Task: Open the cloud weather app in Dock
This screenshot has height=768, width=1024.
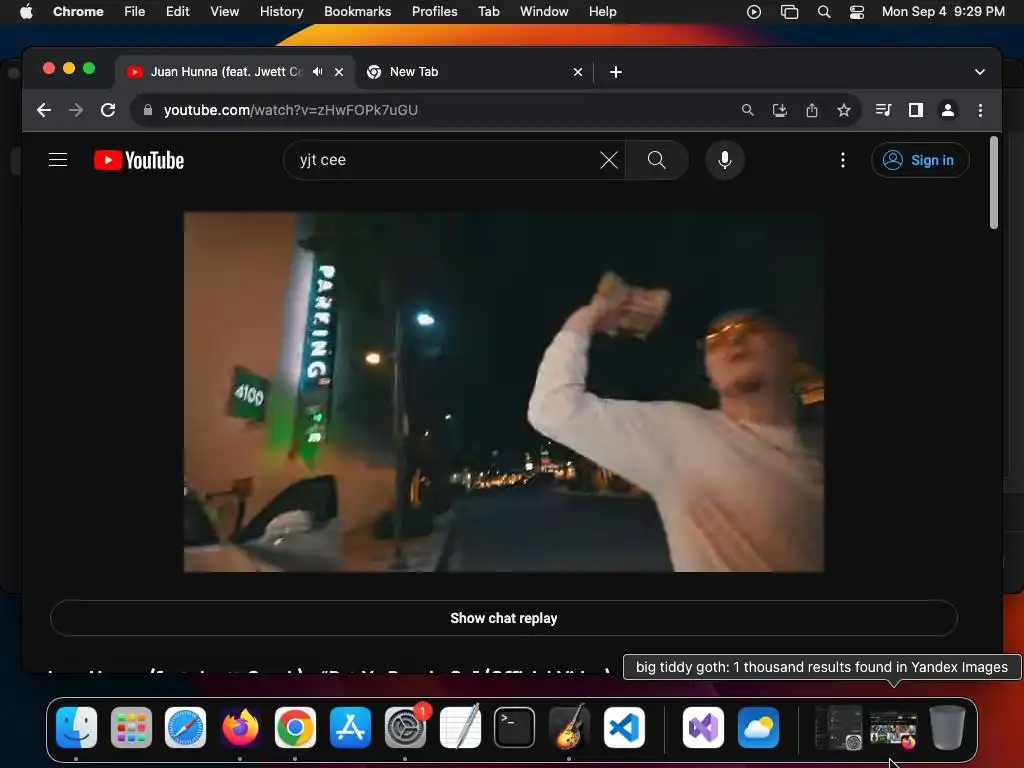Action: (x=758, y=727)
